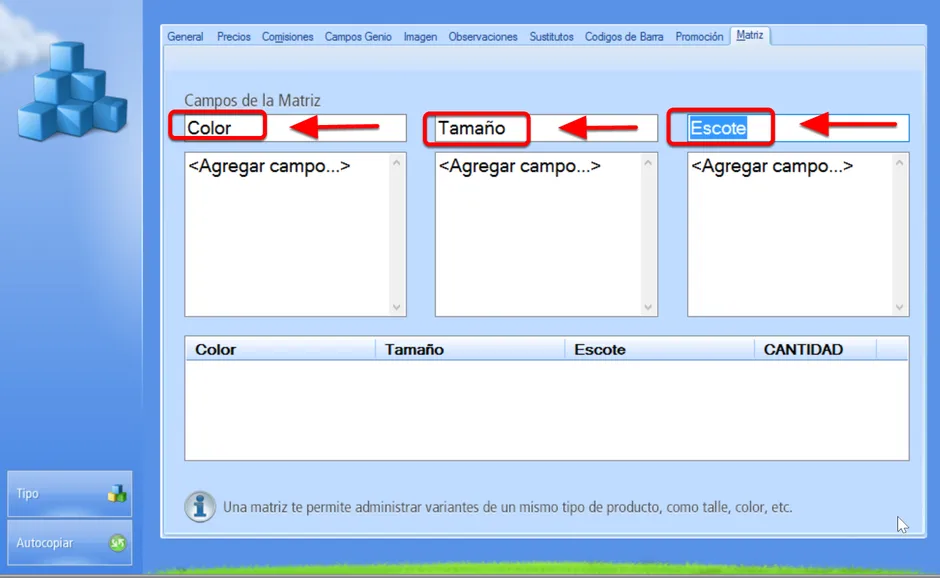Click the Tamaño field name input

pyautogui.click(x=546, y=128)
